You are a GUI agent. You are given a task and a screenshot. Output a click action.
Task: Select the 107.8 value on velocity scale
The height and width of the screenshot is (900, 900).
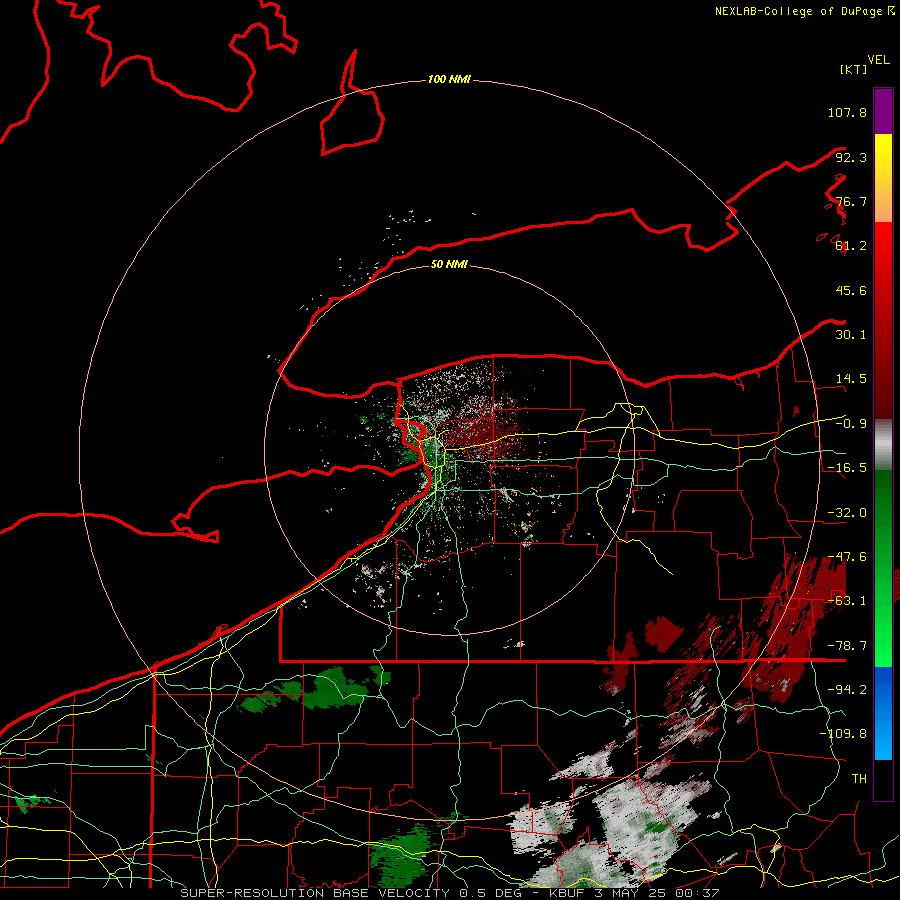(847, 112)
